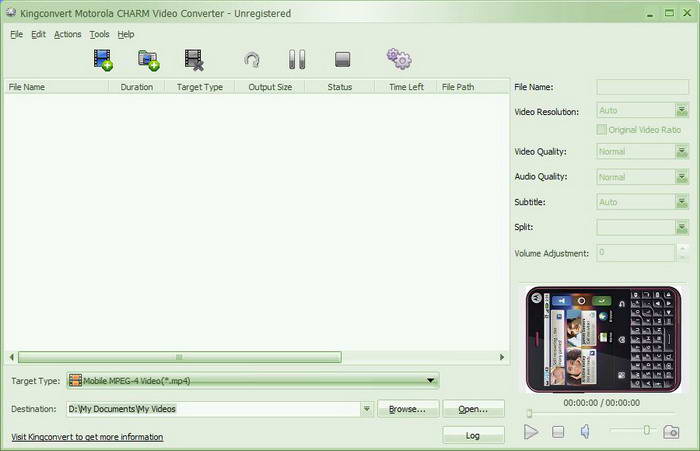This screenshot has height=451, width=700.
Task: Close the Kingconvert window
Action: pyautogui.click(x=688, y=13)
